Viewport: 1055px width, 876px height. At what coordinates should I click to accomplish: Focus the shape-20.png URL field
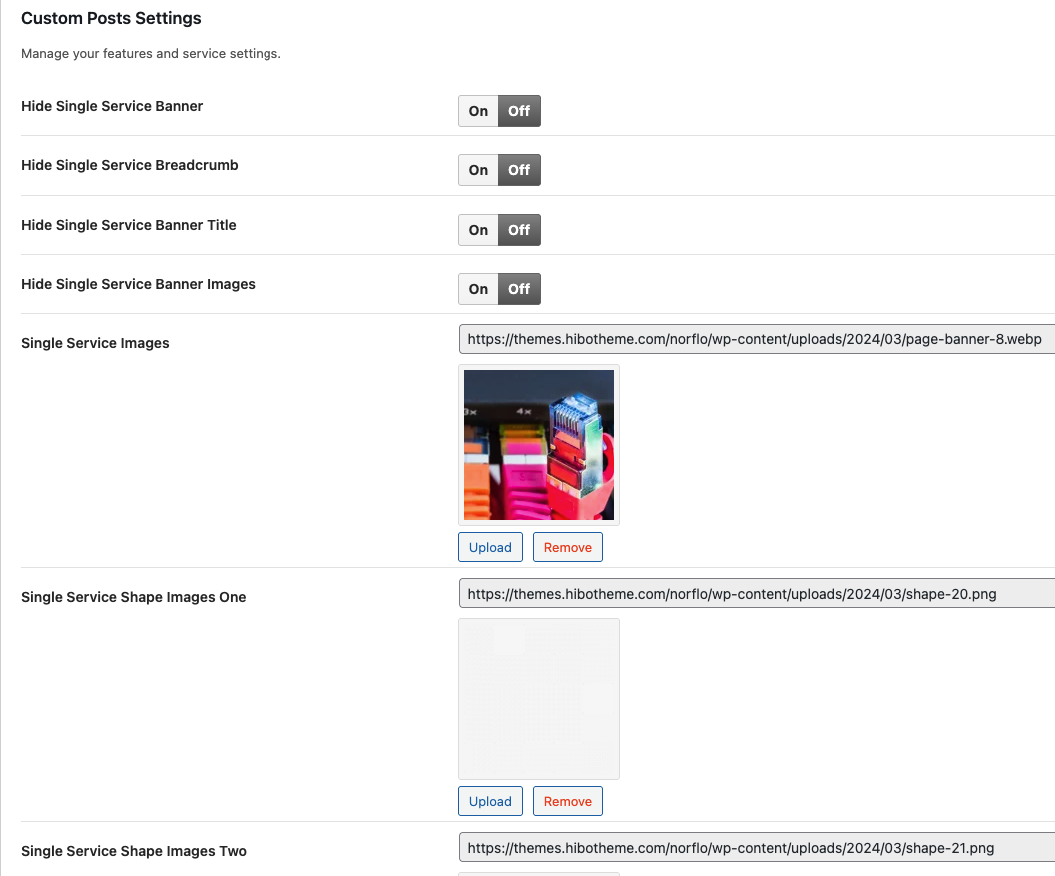click(755, 593)
